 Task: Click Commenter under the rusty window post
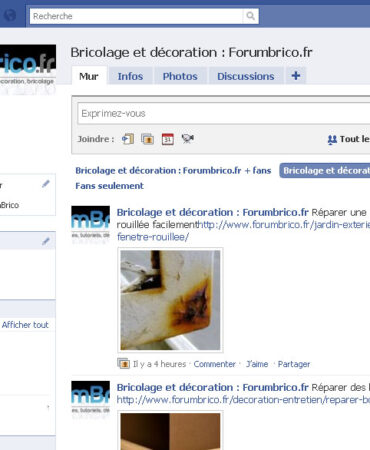tap(214, 364)
